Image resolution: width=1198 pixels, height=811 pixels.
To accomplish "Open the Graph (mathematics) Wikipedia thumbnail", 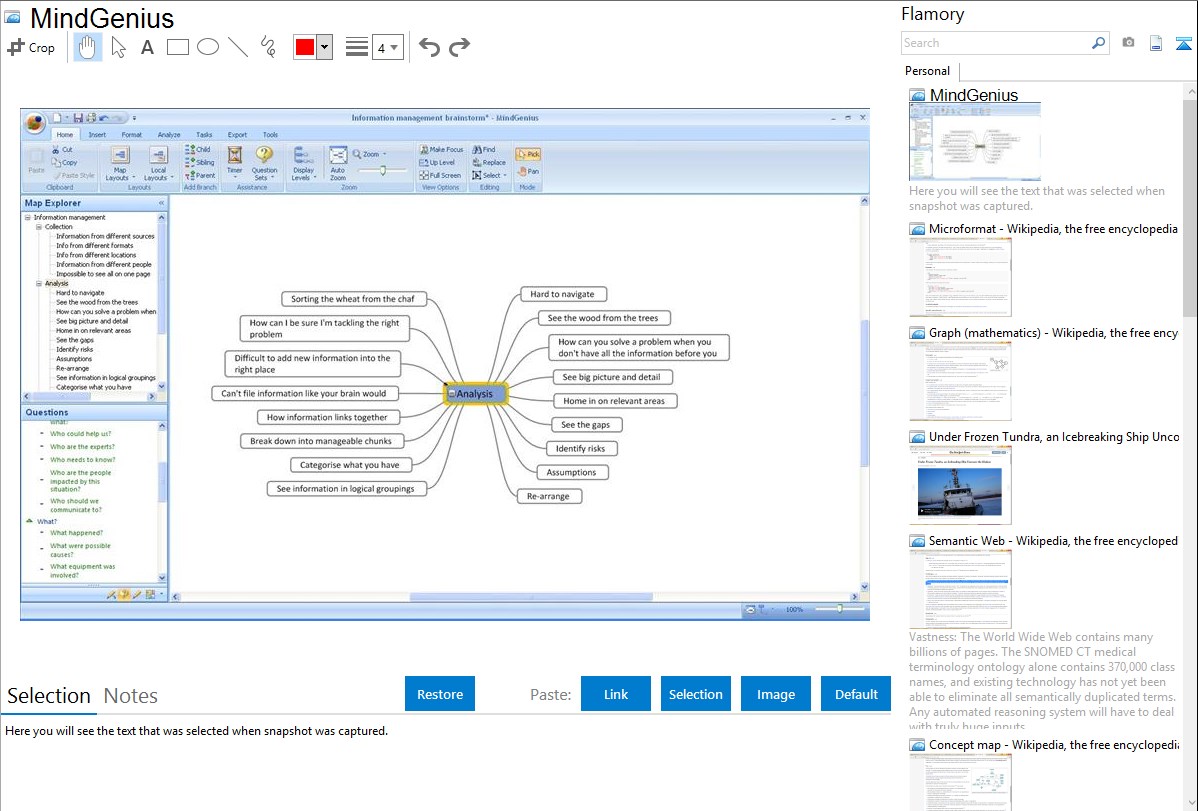I will (960, 378).
